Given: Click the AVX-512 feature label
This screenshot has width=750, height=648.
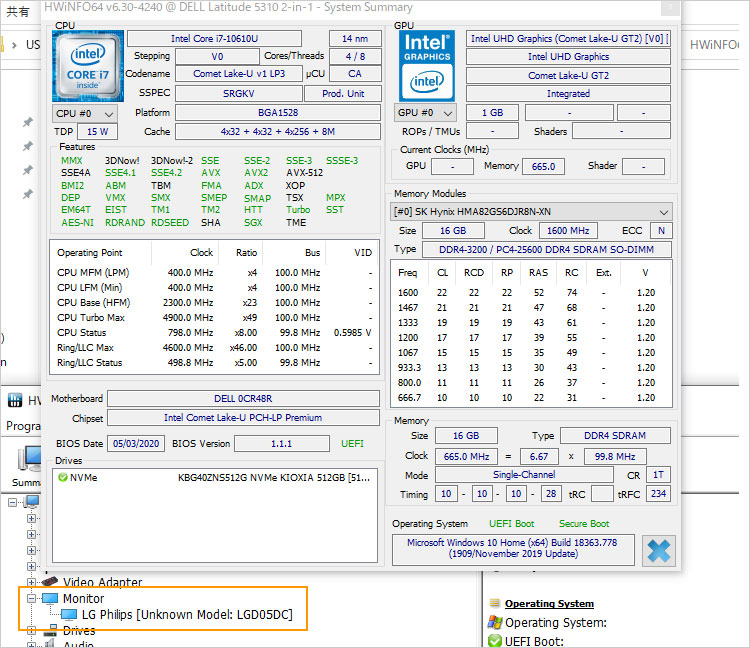Looking at the screenshot, I should coord(304,173).
